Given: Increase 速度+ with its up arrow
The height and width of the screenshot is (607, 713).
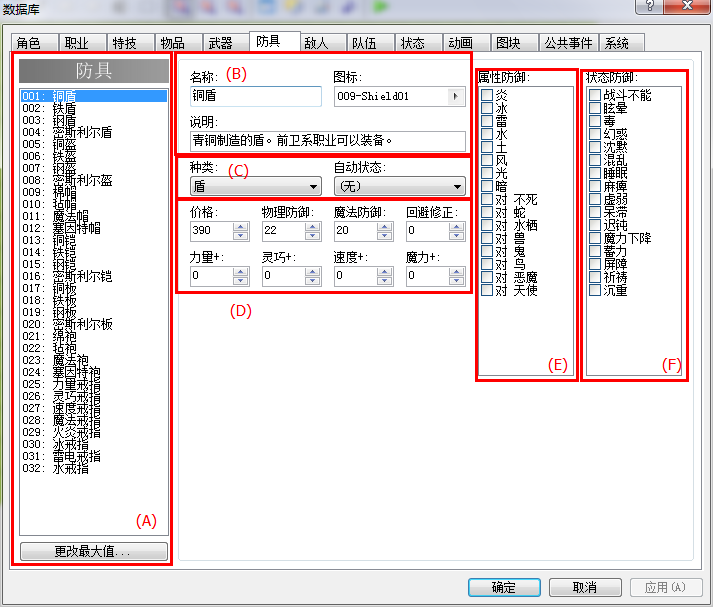Looking at the screenshot, I should 384,271.
